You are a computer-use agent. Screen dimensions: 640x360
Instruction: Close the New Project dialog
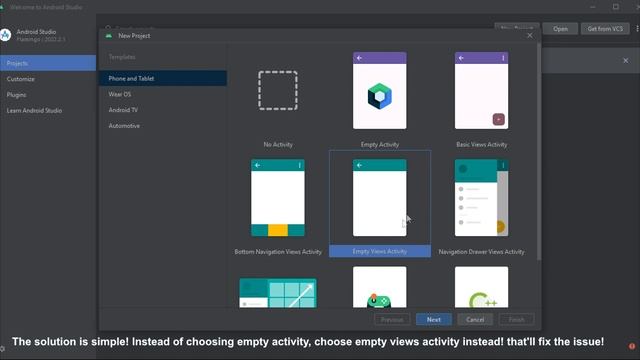[530, 36]
